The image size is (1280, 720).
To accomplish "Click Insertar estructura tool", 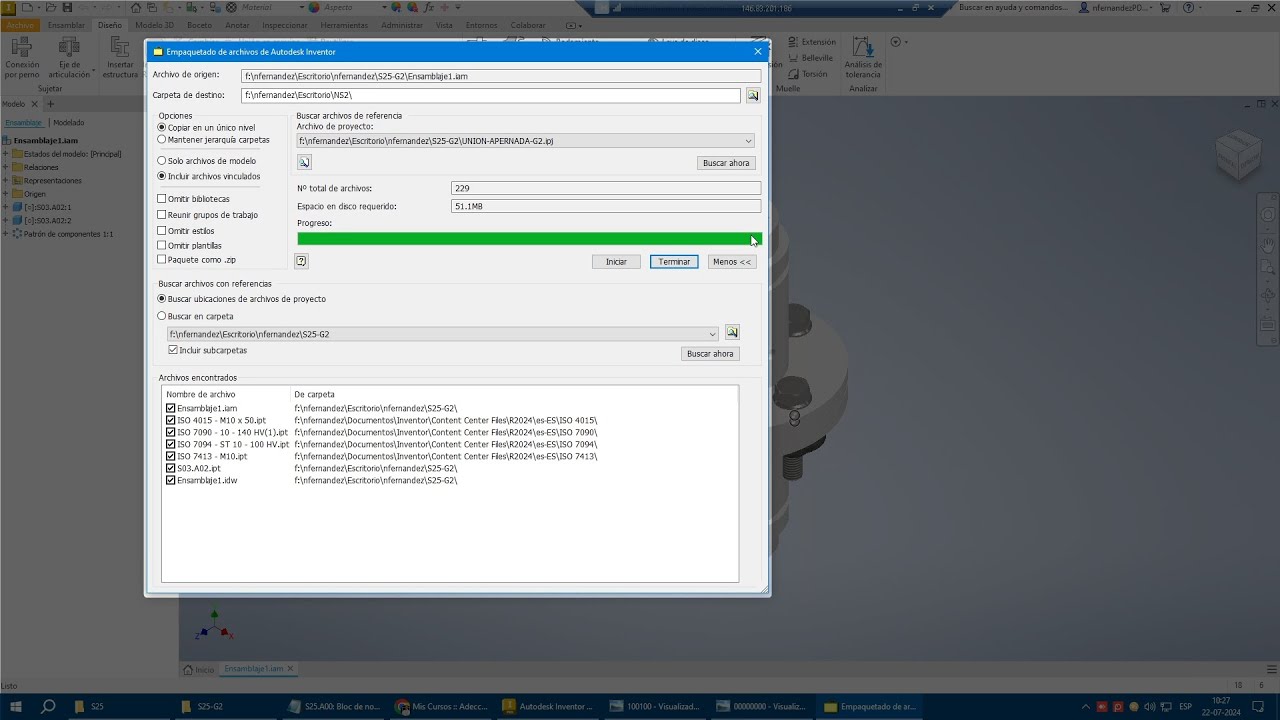I will tap(120, 58).
